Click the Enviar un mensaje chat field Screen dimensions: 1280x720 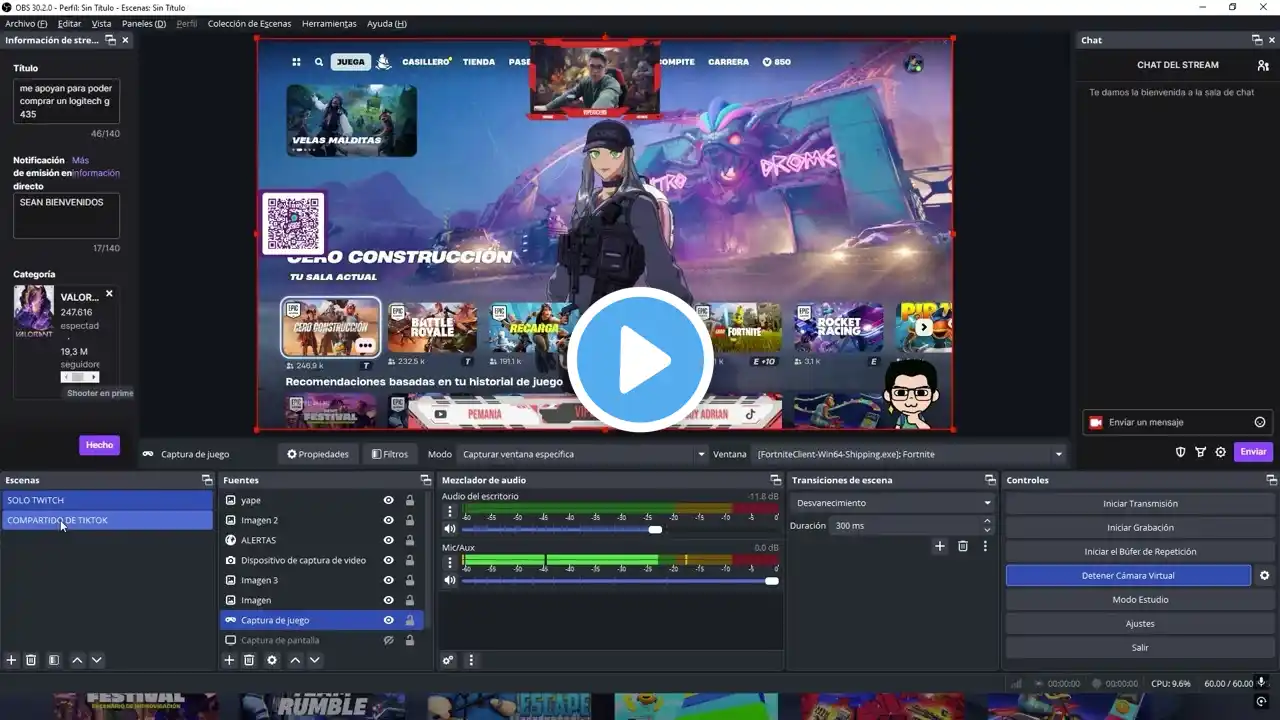pyautogui.click(x=1177, y=422)
